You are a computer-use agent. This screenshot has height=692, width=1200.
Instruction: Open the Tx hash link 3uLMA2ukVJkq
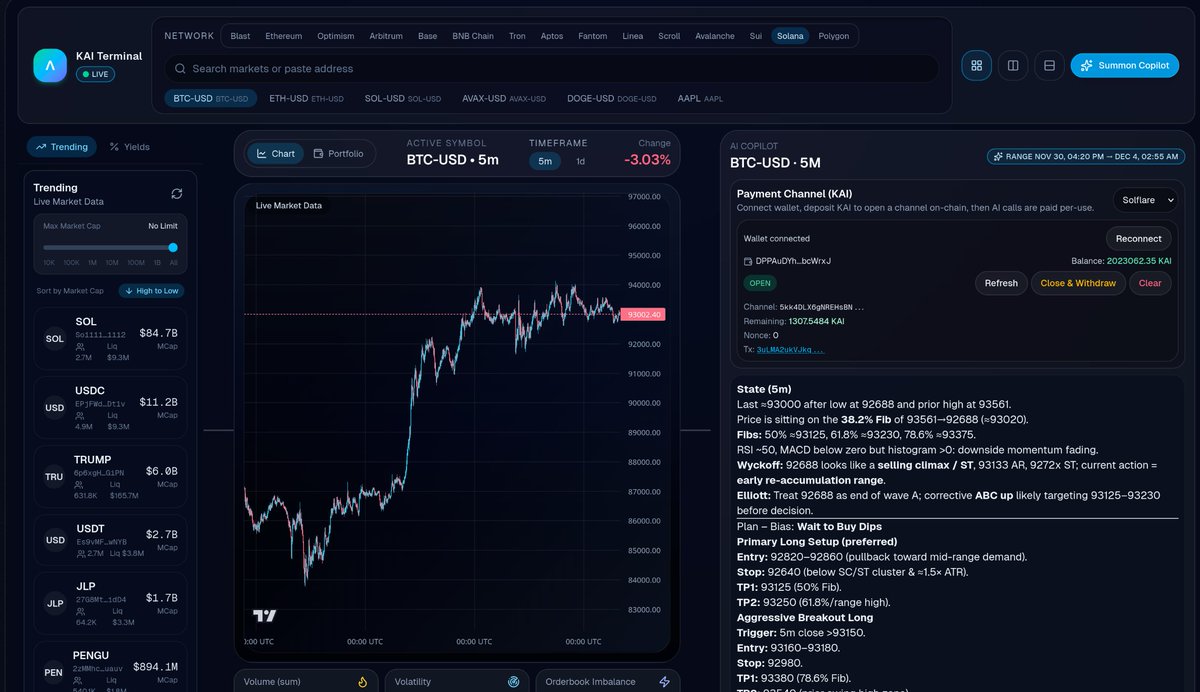point(790,350)
